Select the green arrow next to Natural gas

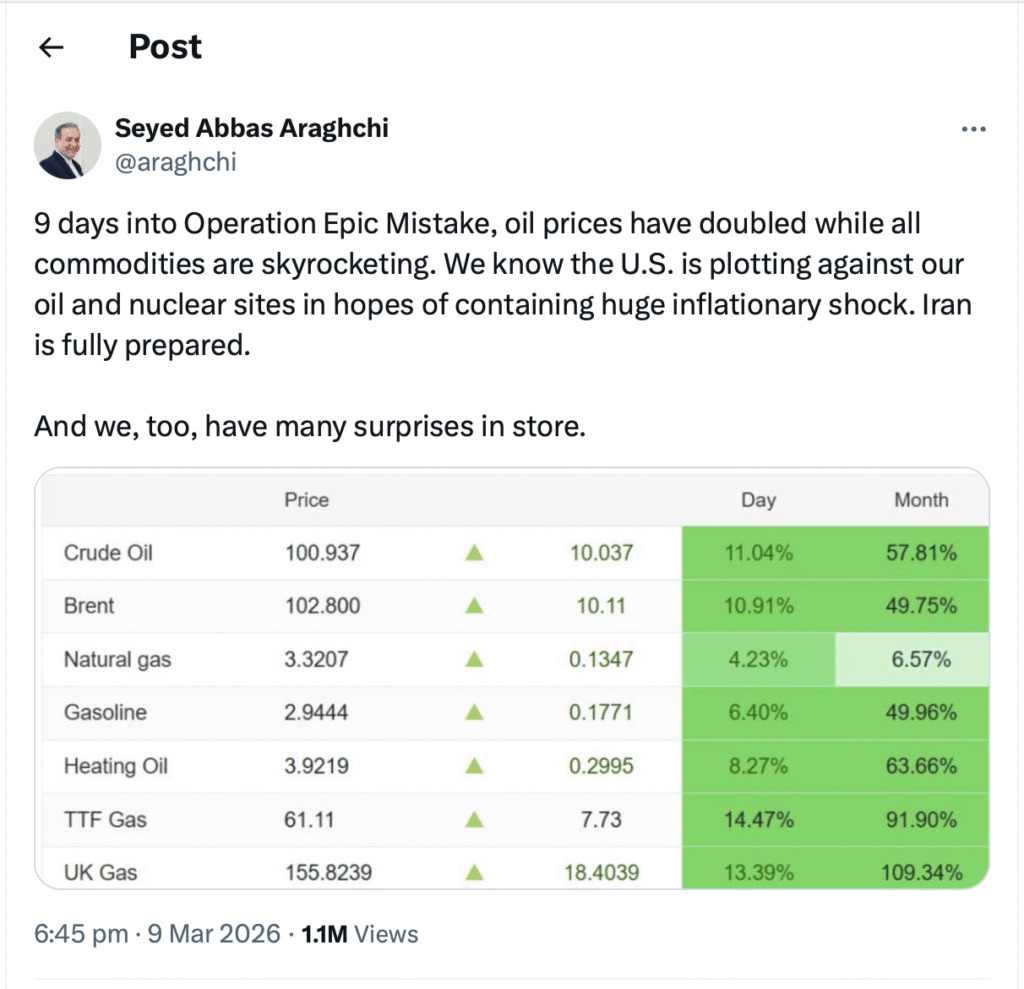pyautogui.click(x=473, y=659)
